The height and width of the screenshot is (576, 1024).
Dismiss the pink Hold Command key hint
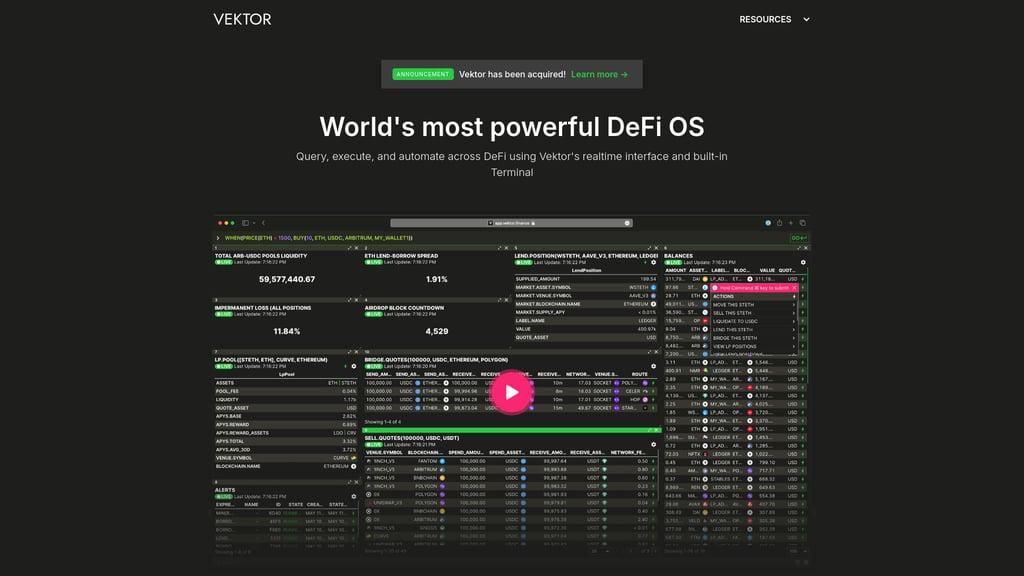[794, 288]
